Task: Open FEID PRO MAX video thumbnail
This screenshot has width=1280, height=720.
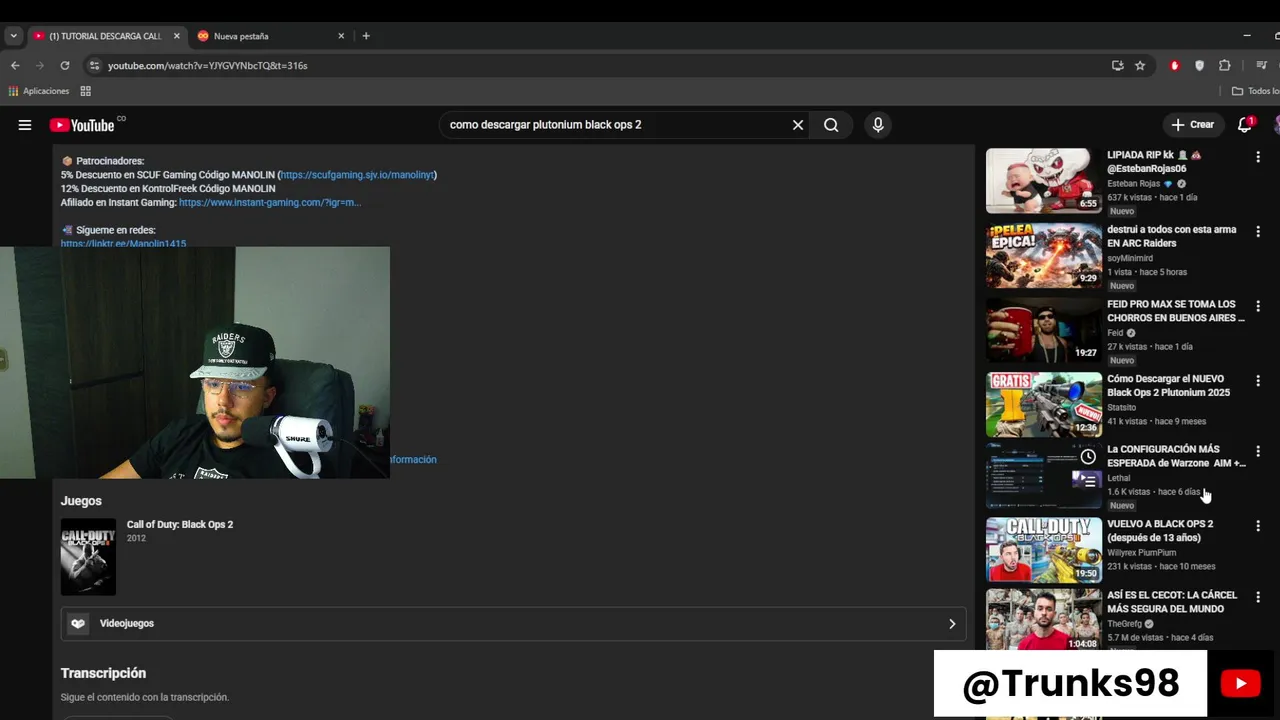Action: click(1044, 330)
